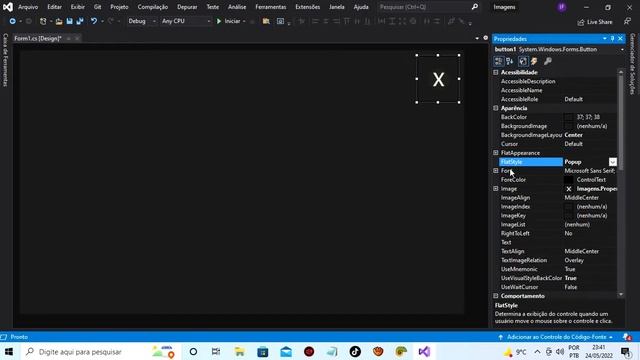This screenshot has width=640, height=360.
Task: Open the Any CPU platform dropdown
Action: [186, 21]
